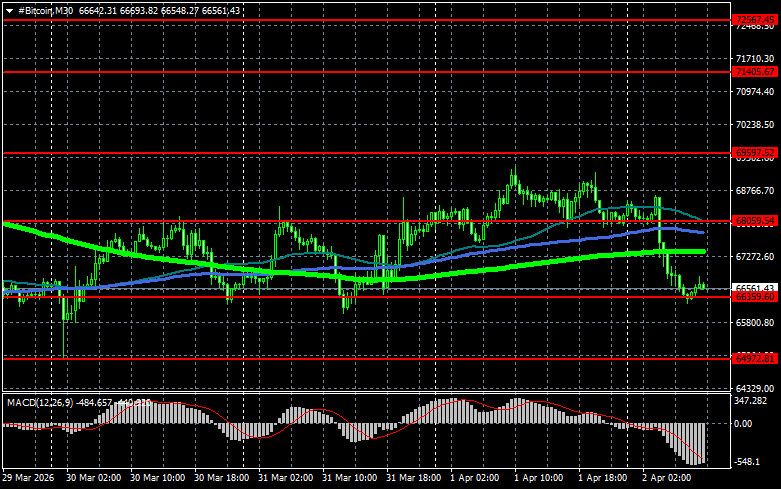The width and height of the screenshot is (781, 489).
Task: Click the -548.1 MACD scale value
Action: tap(747, 462)
